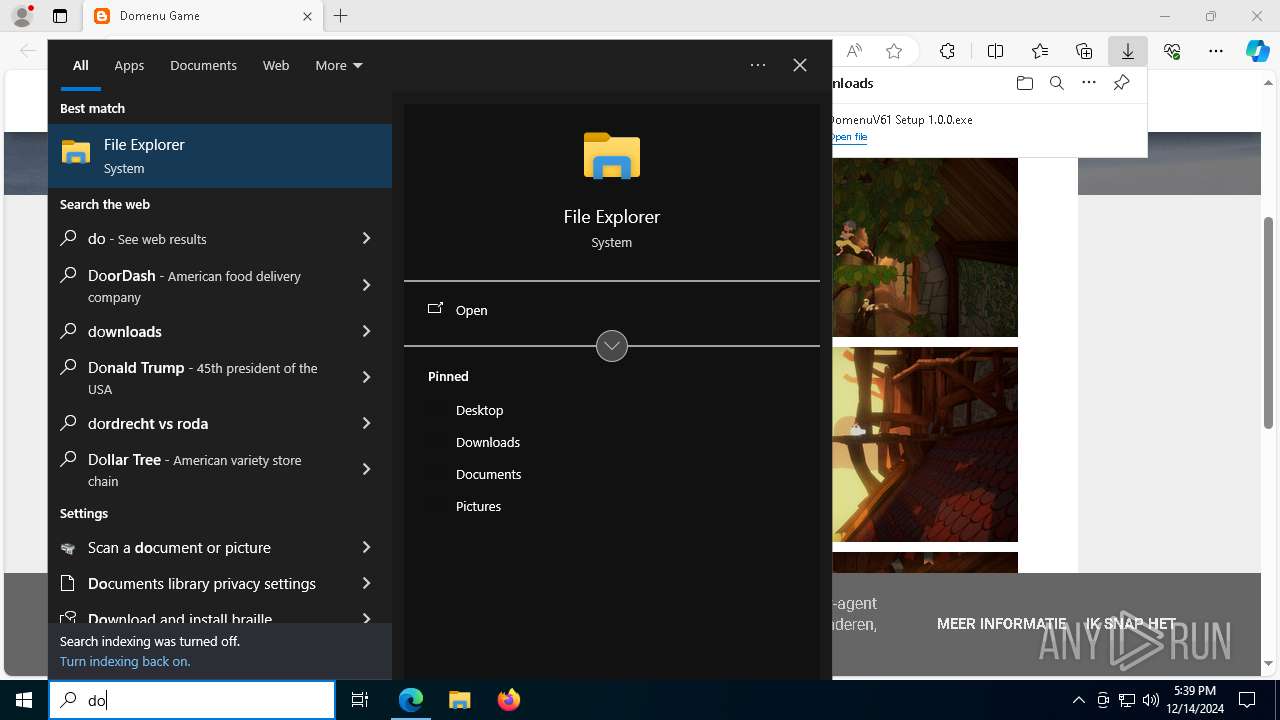1280x720 pixels.
Task: Open the Edge Collections icon
Action: pos(1084,51)
